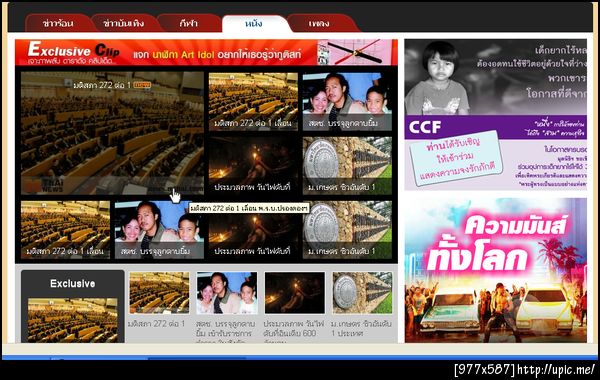Click ม.เกษตร medallion thumbnail in gray Exclusive section
600x380 pixels.
[362, 293]
